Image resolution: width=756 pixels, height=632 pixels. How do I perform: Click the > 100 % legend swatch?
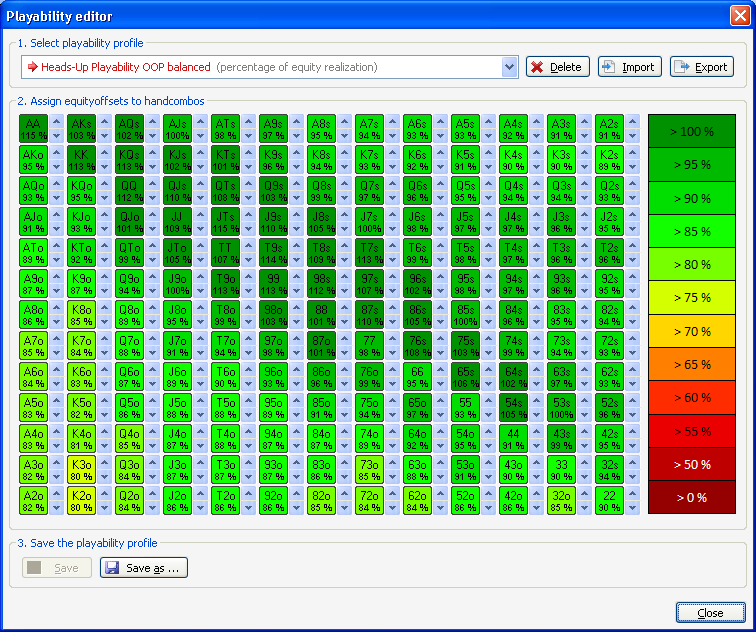[x=692, y=131]
